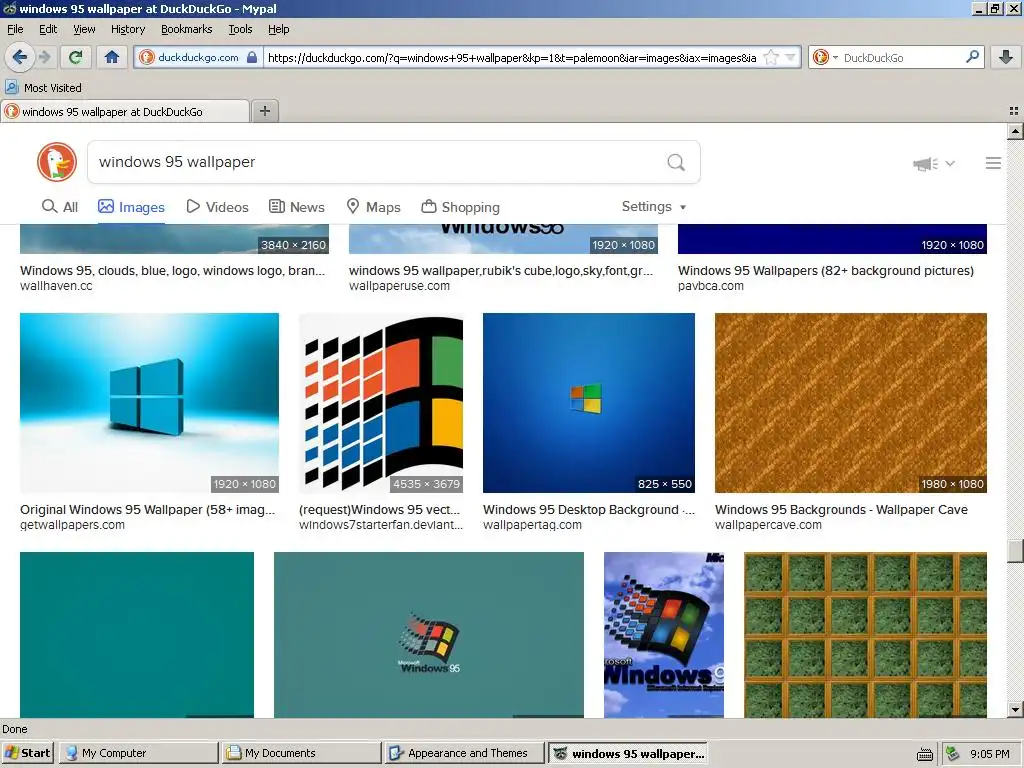This screenshot has width=1024, height=768.
Task: Open the orange texture Wallpaper Cave thumbnail
Action: pos(851,403)
